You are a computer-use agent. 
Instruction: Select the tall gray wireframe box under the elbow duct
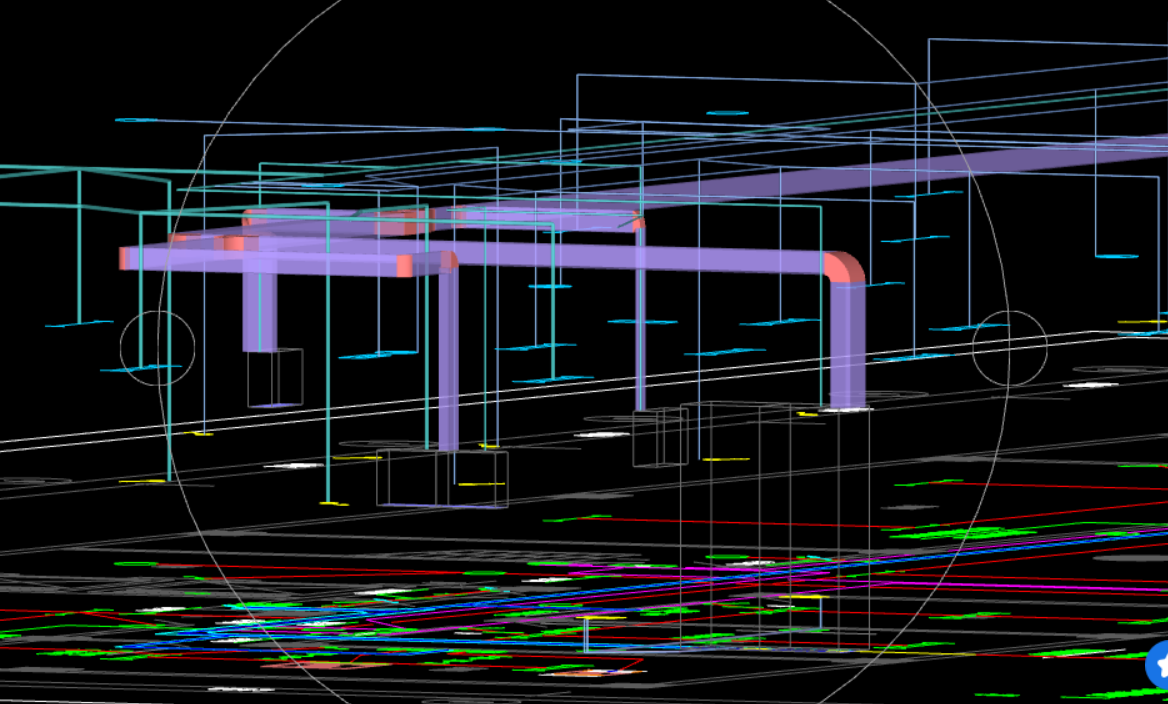coord(775,526)
